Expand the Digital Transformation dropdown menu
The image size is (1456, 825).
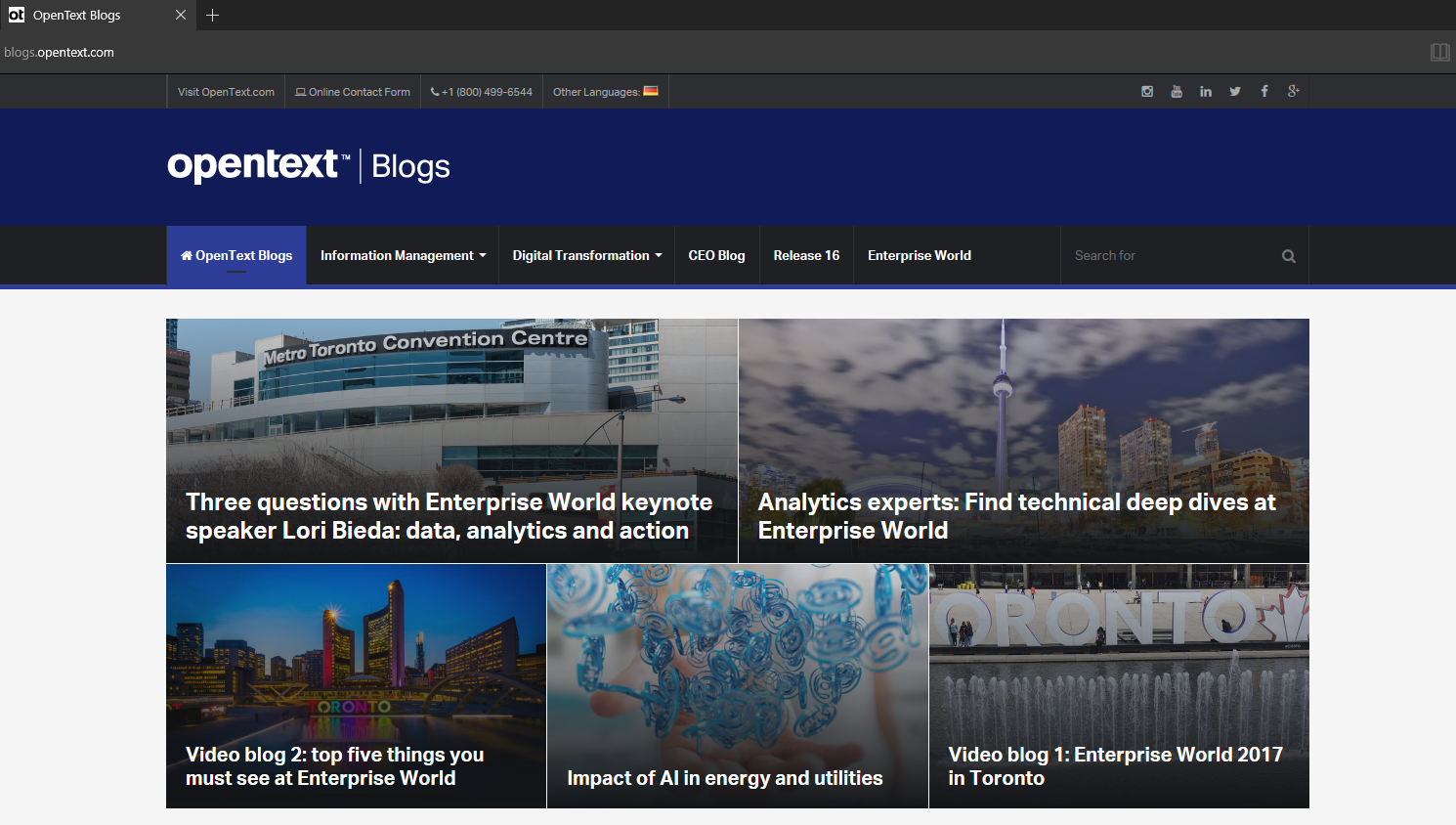(587, 255)
